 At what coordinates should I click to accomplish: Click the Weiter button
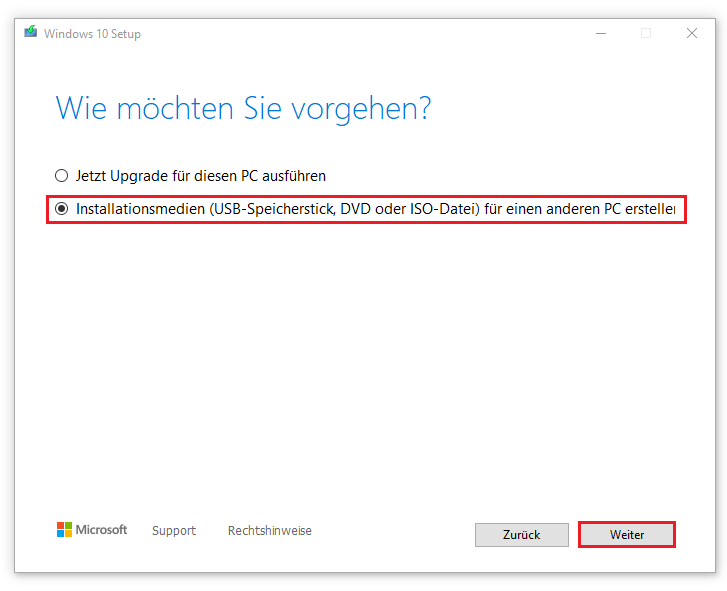coord(626,534)
